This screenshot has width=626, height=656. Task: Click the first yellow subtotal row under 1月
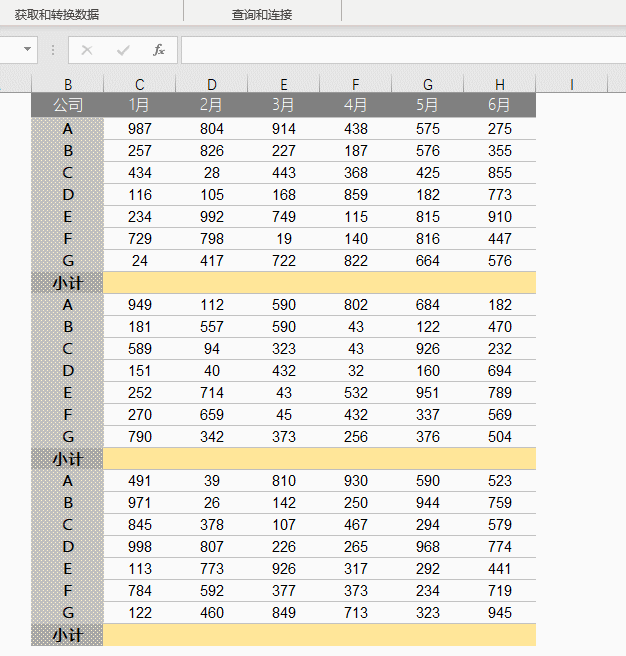tap(140, 283)
